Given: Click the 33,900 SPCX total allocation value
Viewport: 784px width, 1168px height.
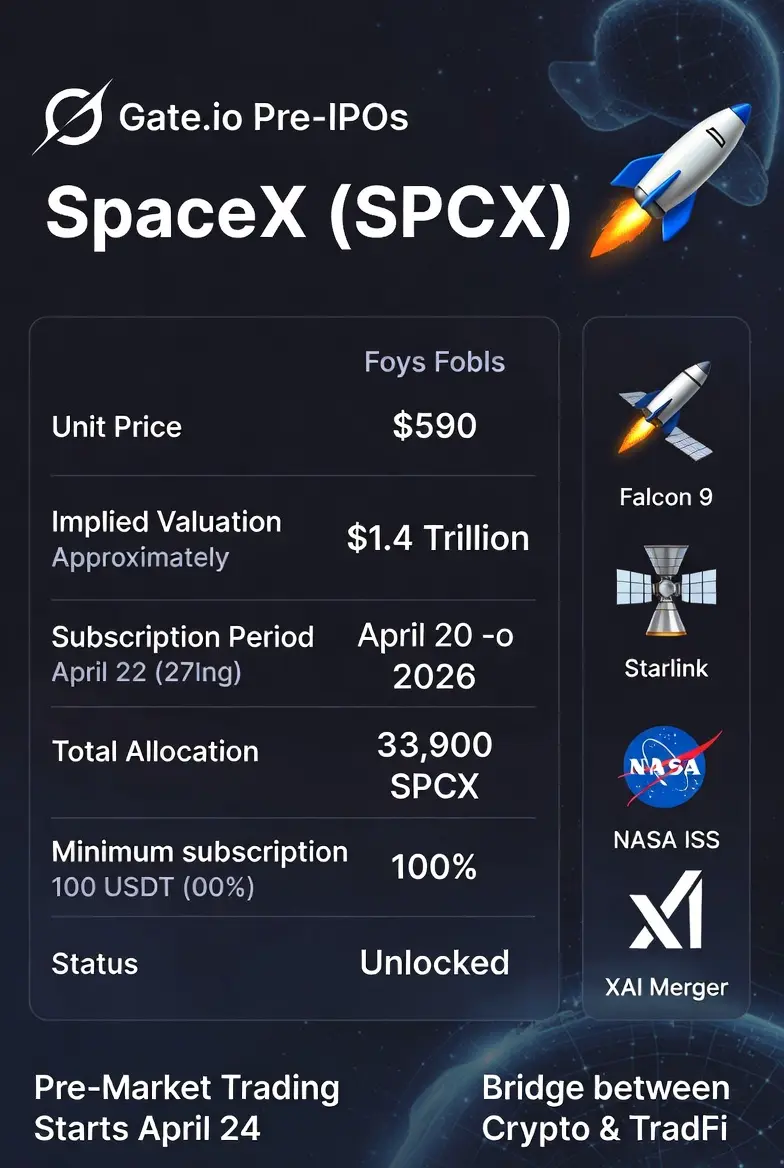Looking at the screenshot, I should point(434,765).
